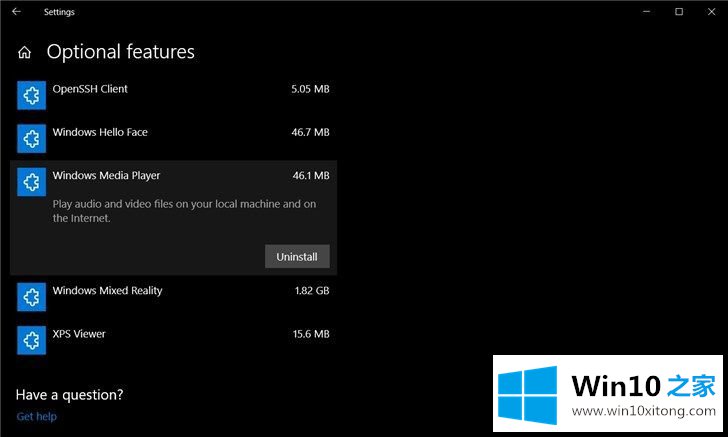Screen dimensions: 728x437
Task: Uninstall Windows Media Player
Action: 297,256
